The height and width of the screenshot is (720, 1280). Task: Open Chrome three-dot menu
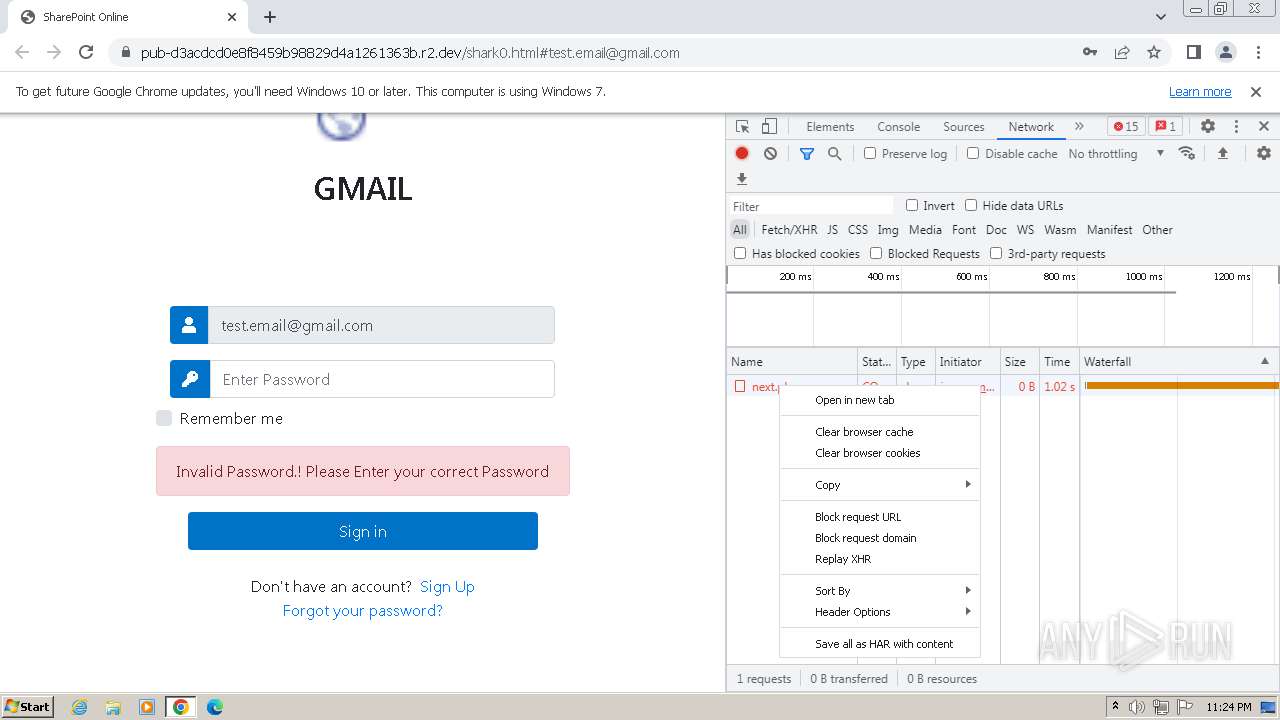1257,52
